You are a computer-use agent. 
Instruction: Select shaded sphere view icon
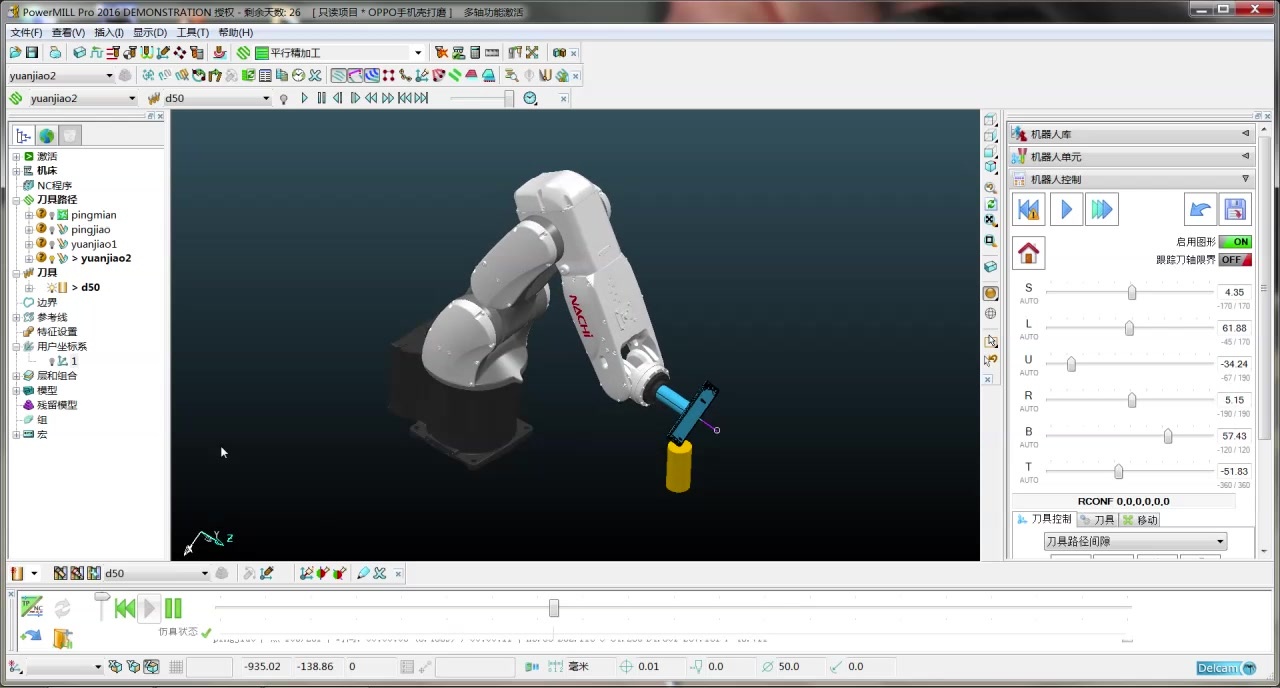(x=990, y=293)
